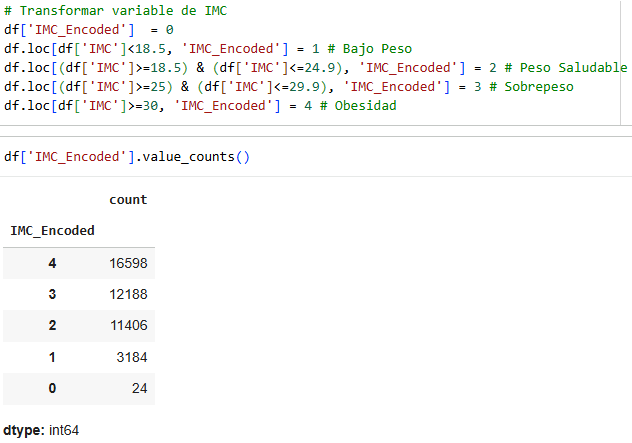
Task: Click the 'dtype: int64' output text
Action: [x=41, y=431]
